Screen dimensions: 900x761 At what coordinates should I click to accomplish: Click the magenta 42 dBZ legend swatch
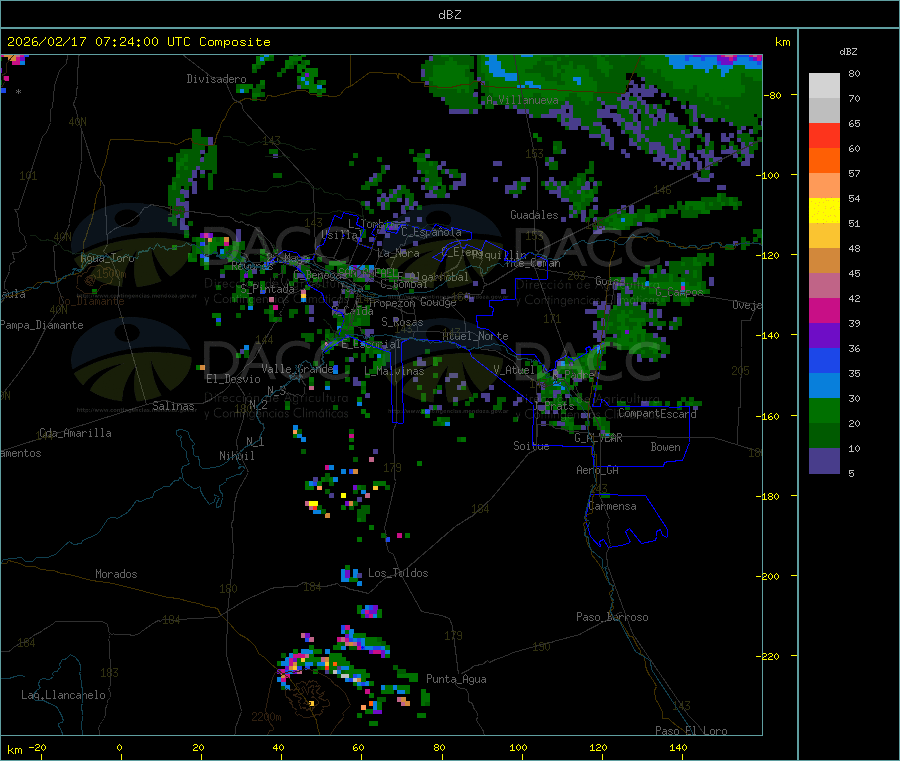point(824,310)
